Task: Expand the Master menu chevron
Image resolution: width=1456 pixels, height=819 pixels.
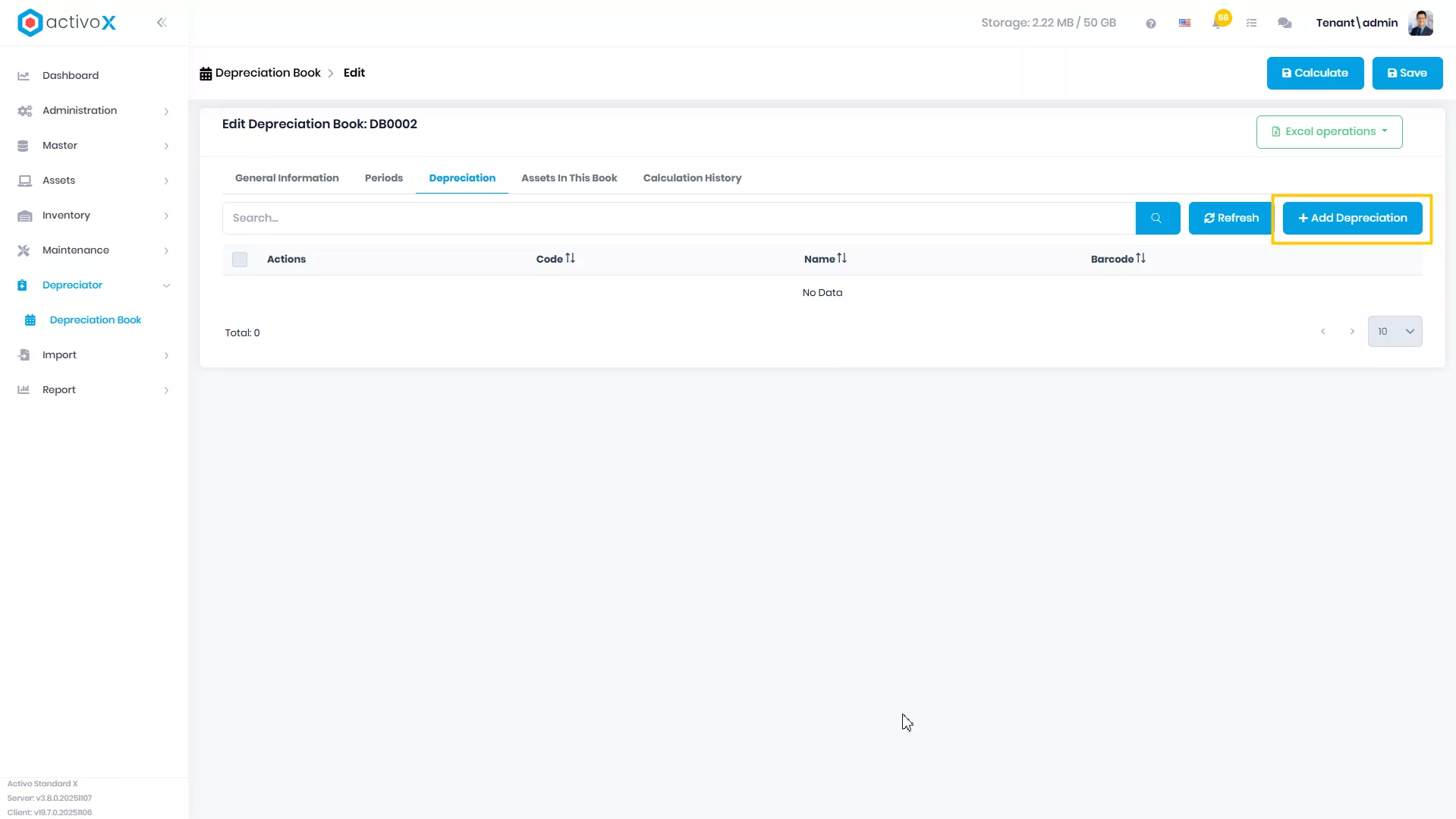Action: coord(166,146)
